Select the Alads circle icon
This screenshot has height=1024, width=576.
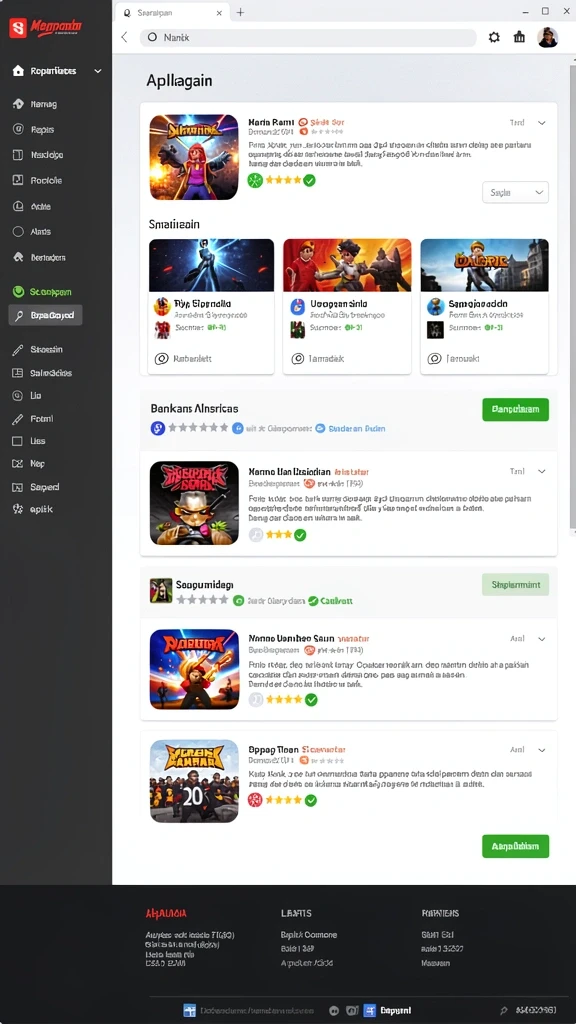tap(18, 231)
